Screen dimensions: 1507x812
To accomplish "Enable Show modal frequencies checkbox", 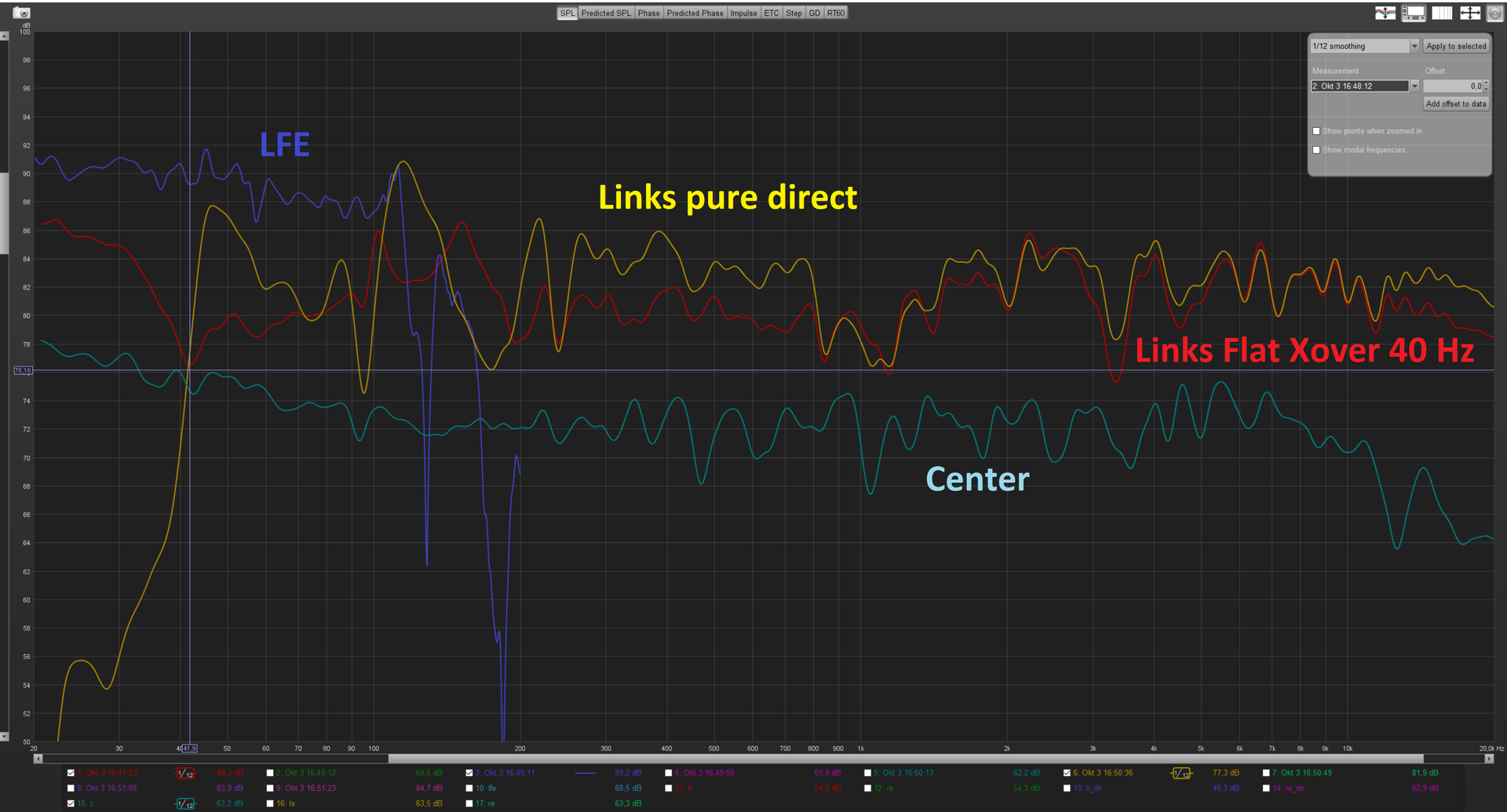I will [x=1316, y=150].
